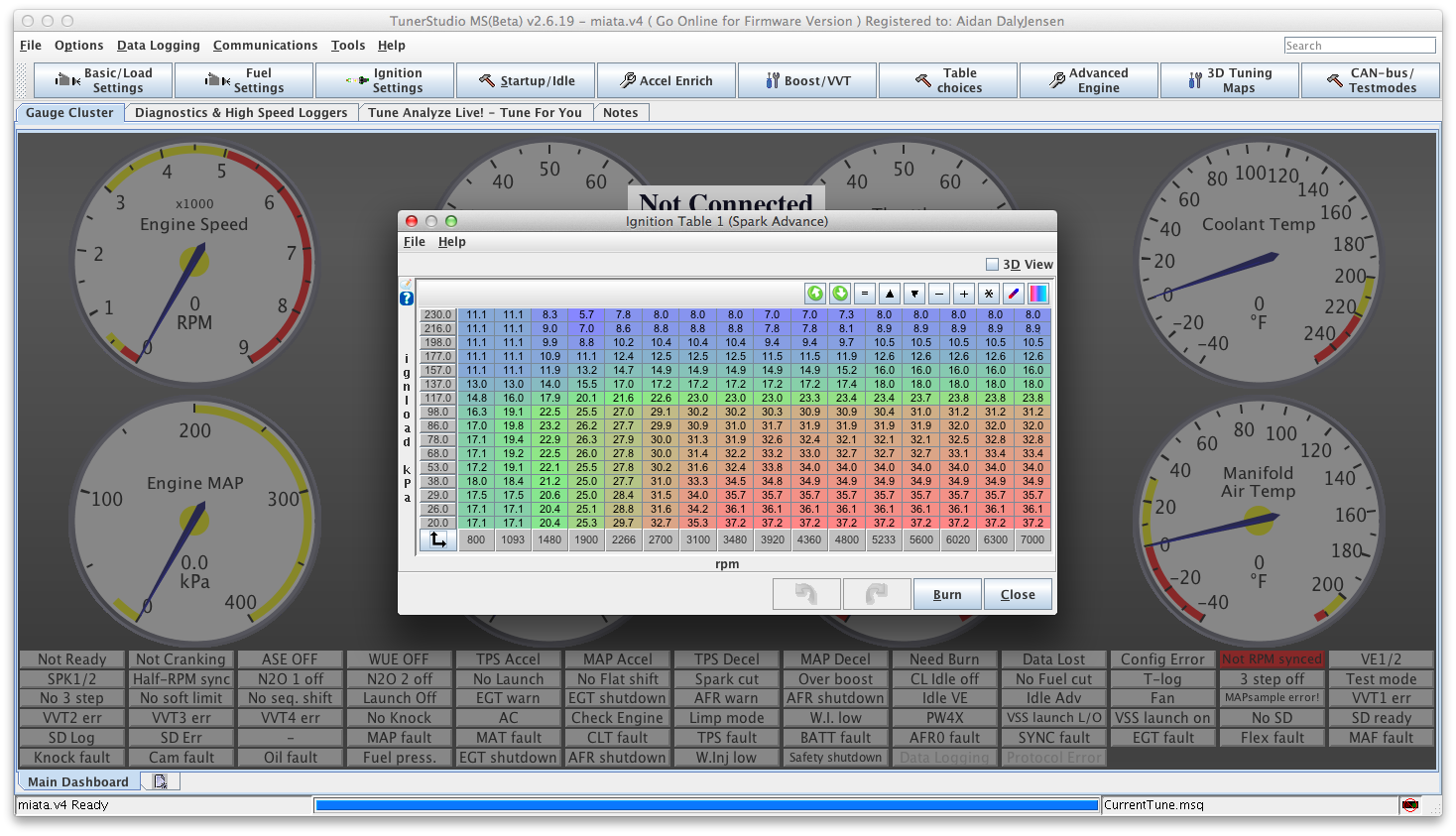Click the green down-arrow icon in table toolbar

click(840, 294)
